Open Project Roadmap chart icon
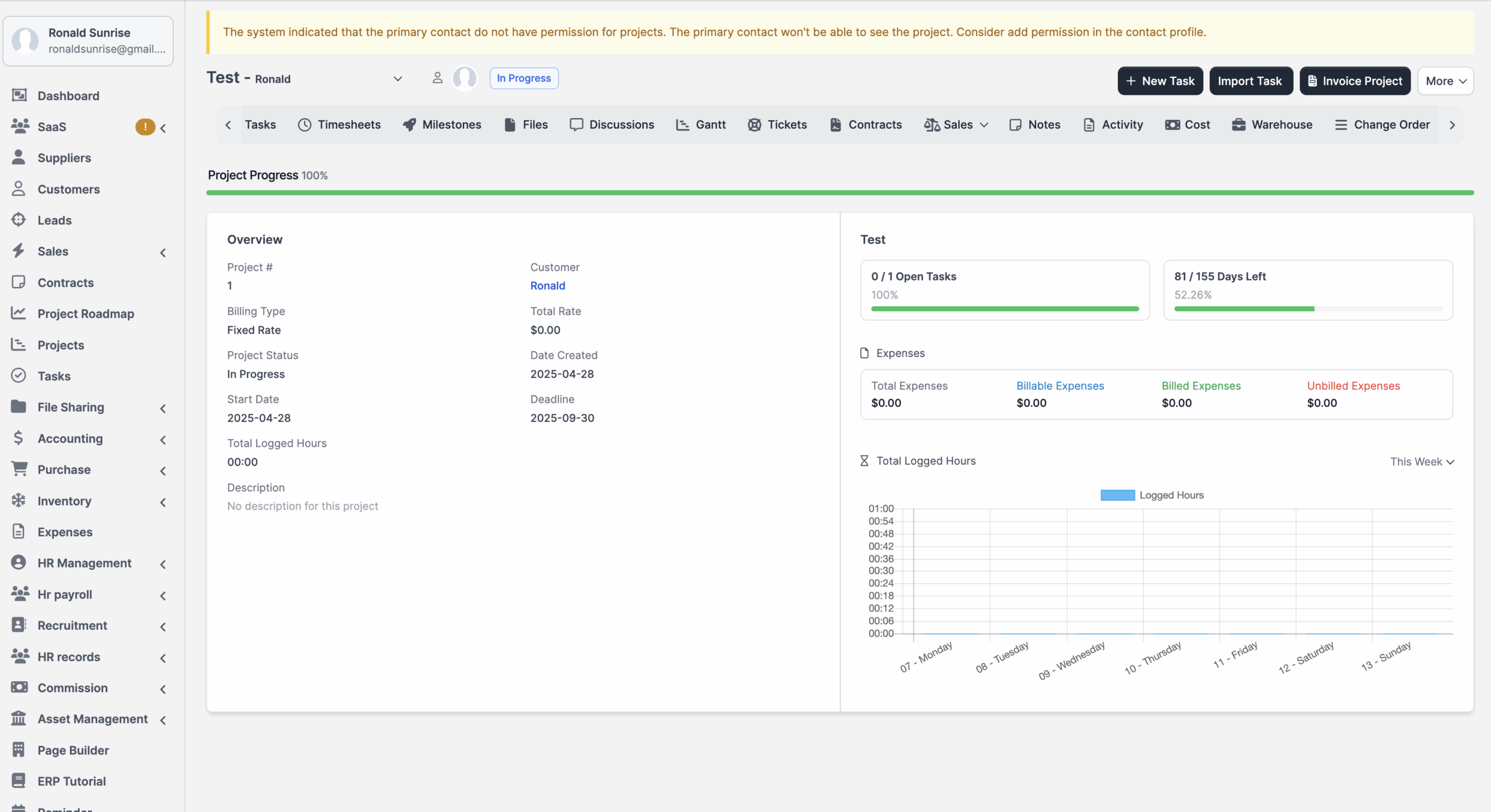The height and width of the screenshot is (812, 1491). (x=19, y=313)
